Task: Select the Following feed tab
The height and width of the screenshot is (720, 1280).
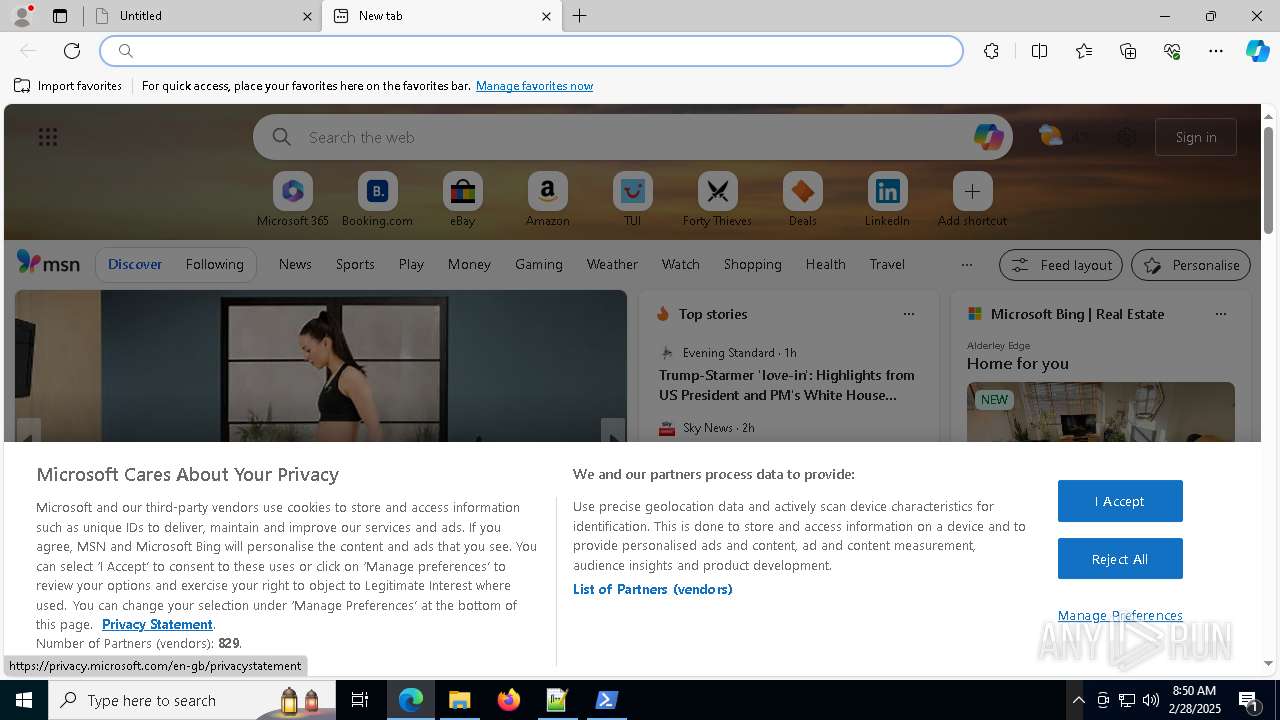Action: click(x=214, y=265)
